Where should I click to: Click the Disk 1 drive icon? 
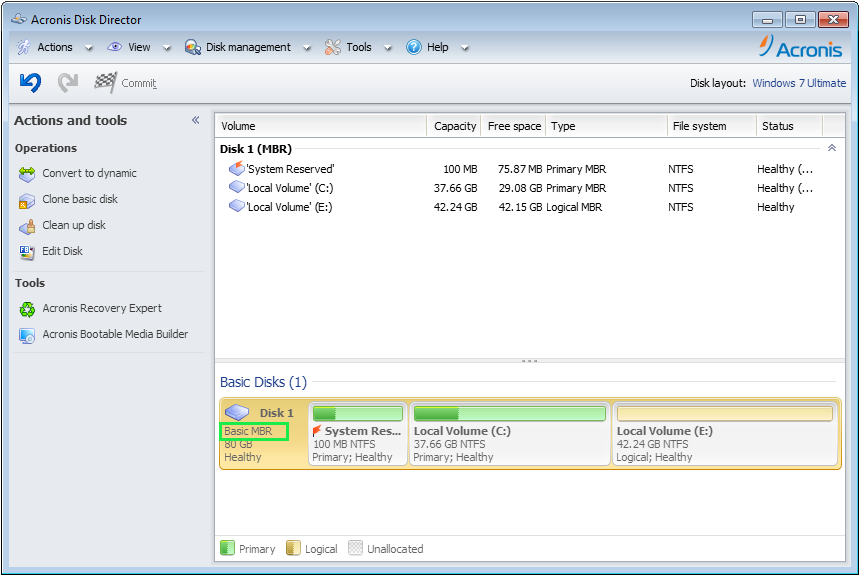[237, 411]
